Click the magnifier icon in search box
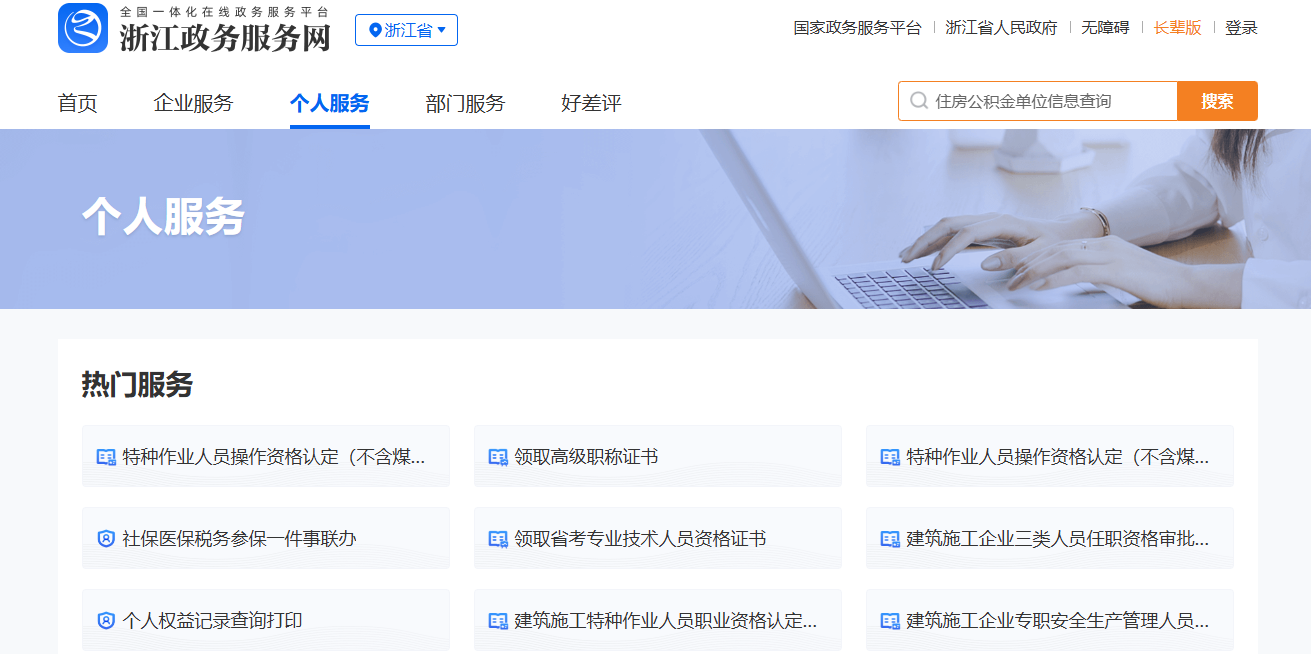This screenshot has height=654, width=1311. (x=919, y=101)
